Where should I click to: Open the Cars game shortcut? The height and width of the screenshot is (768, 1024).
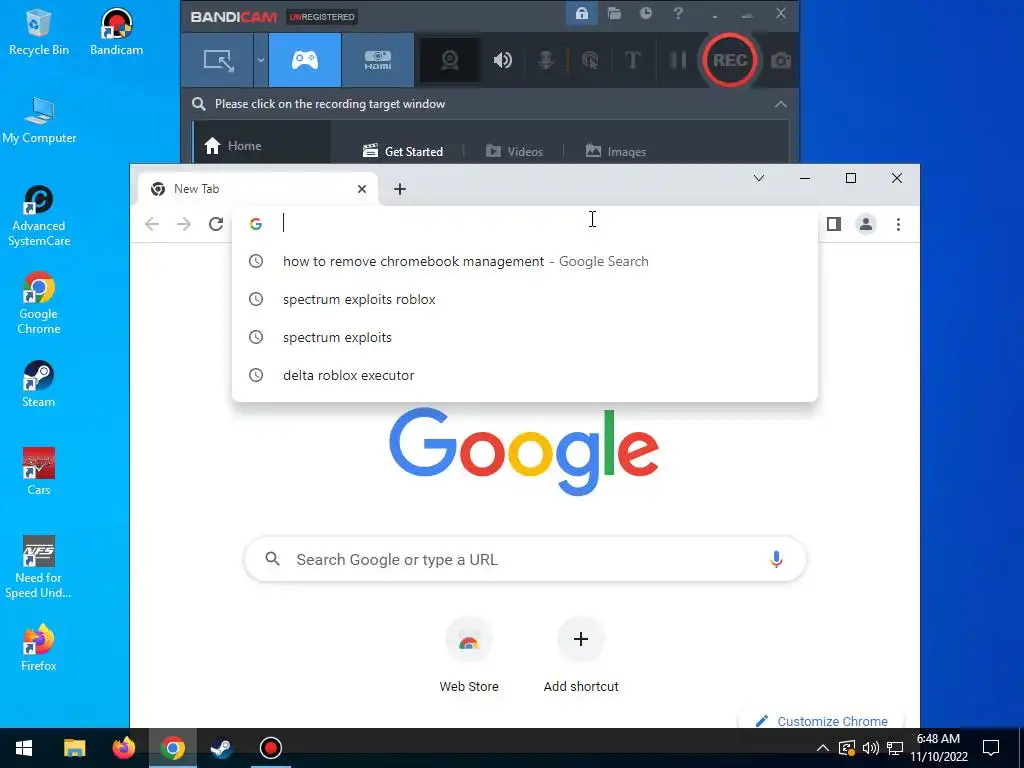39,472
